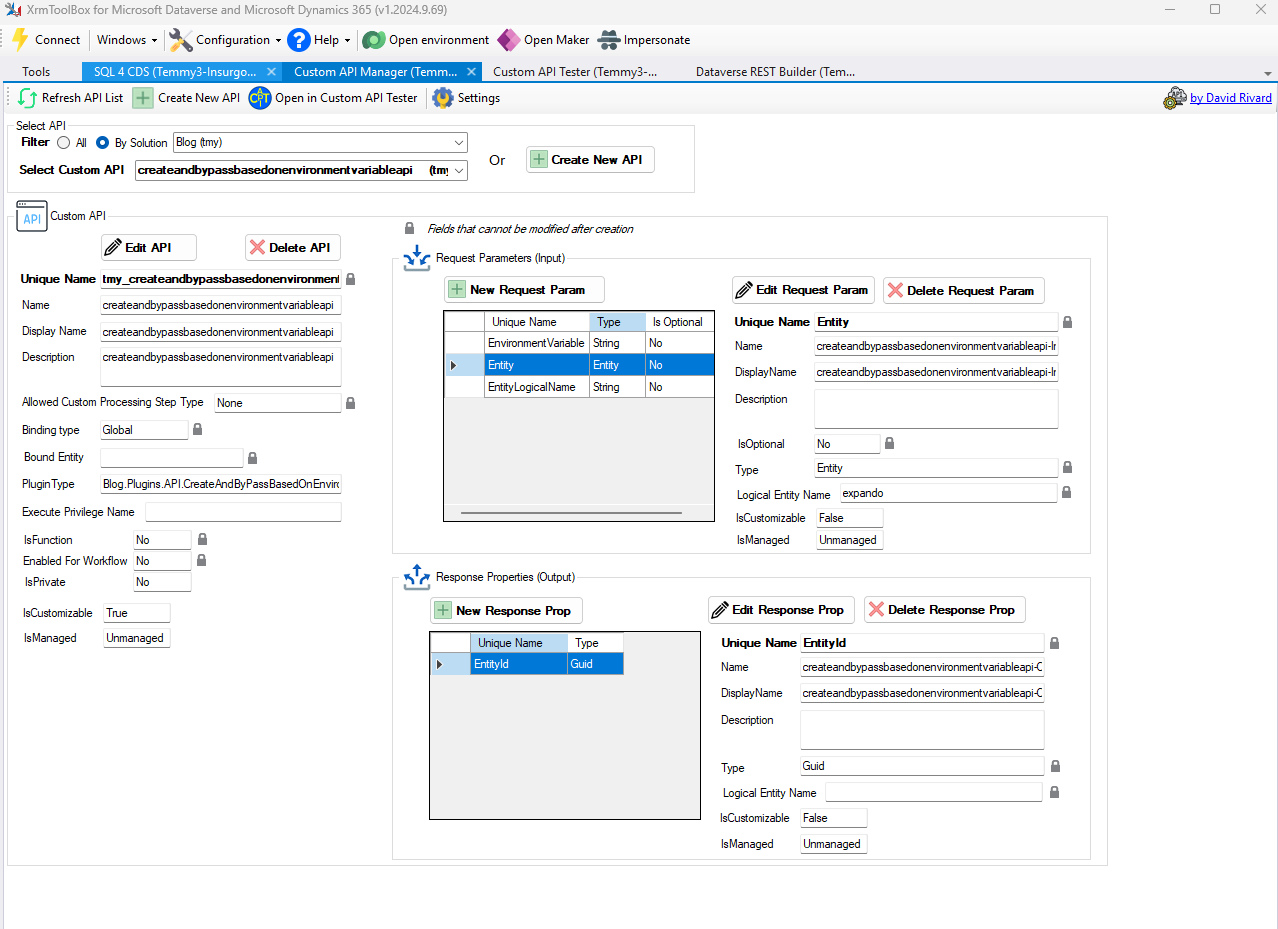
Task: Switch to the Tools tab
Action: (36, 72)
